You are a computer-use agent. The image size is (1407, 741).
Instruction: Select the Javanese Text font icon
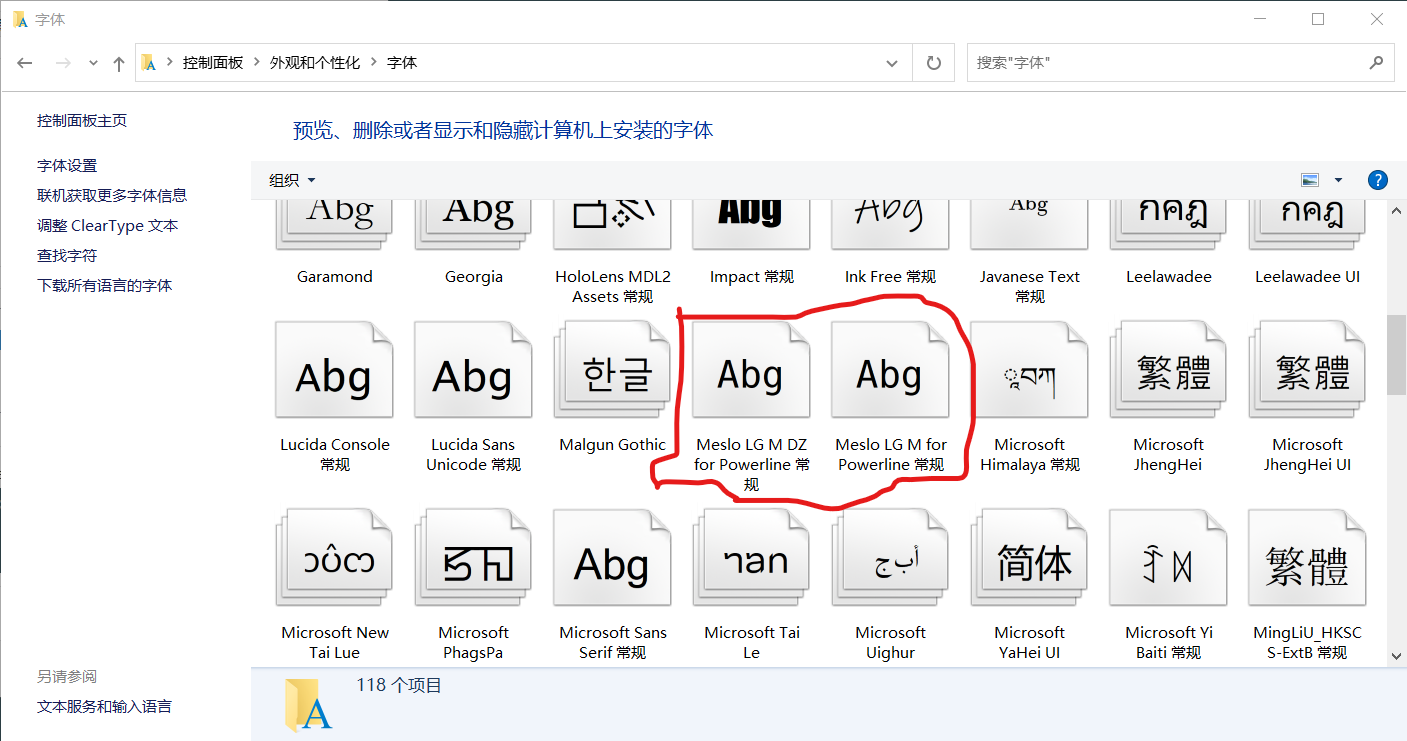click(1029, 225)
